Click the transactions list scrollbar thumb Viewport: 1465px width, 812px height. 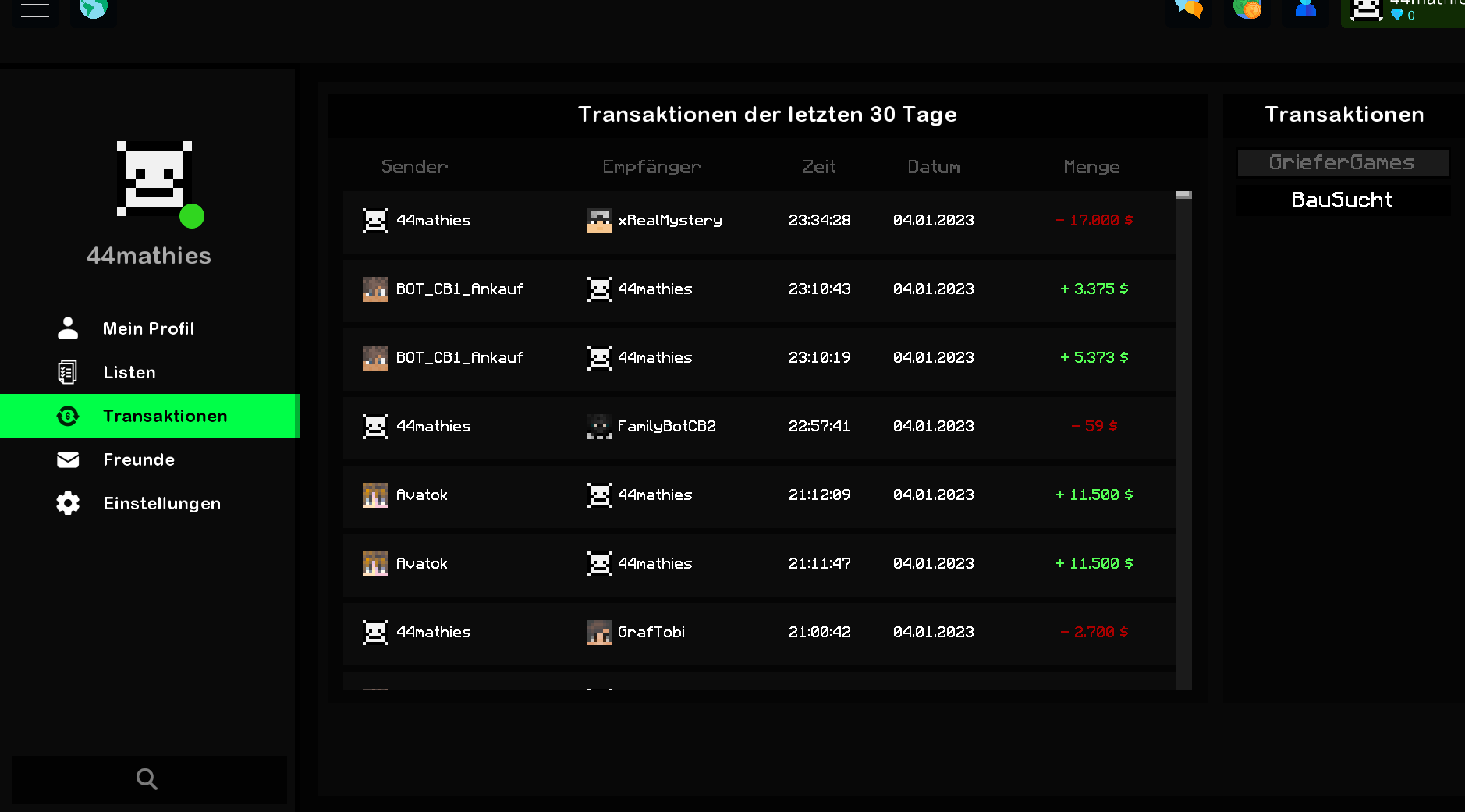click(x=1183, y=195)
